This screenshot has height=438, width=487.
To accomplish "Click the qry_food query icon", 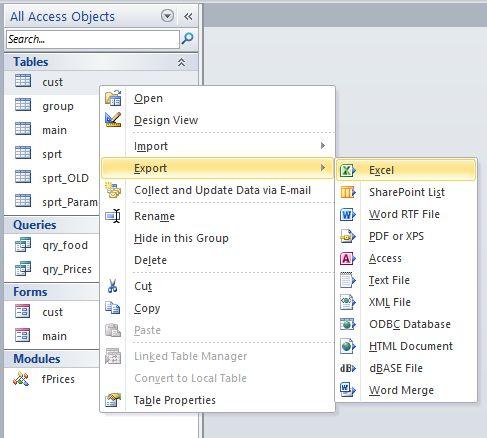I will [23, 245].
